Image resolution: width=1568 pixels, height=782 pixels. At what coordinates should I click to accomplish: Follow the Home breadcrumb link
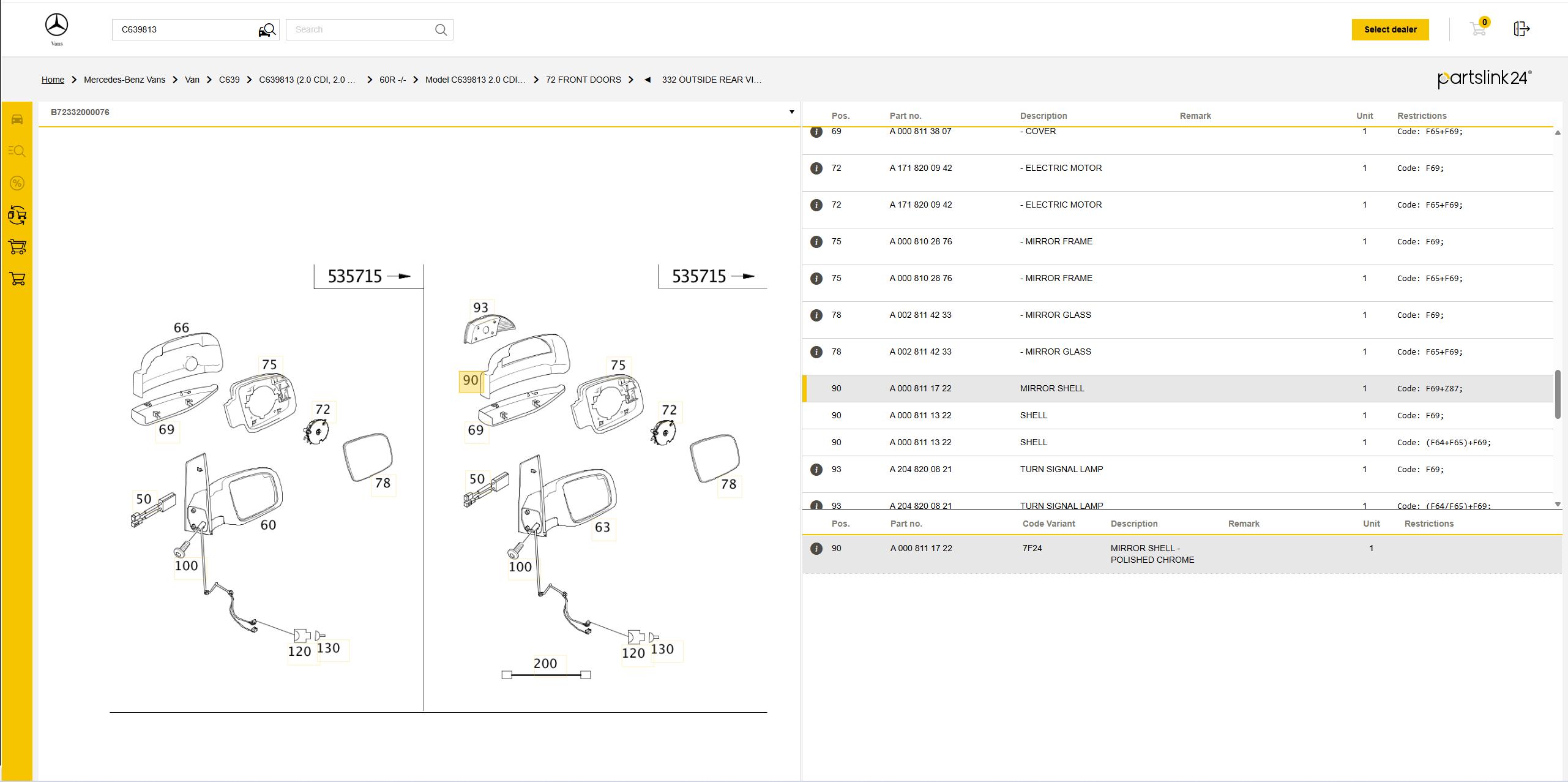53,80
